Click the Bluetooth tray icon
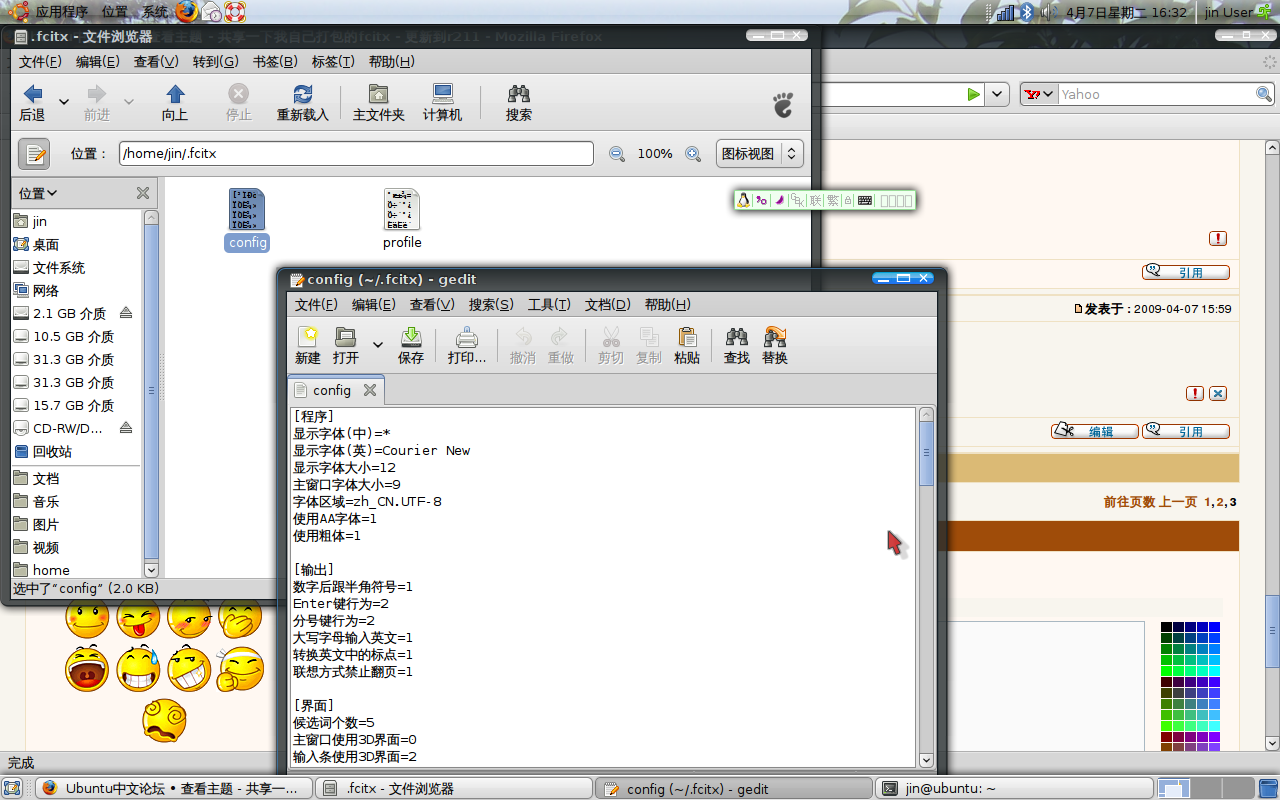 coord(1025,12)
